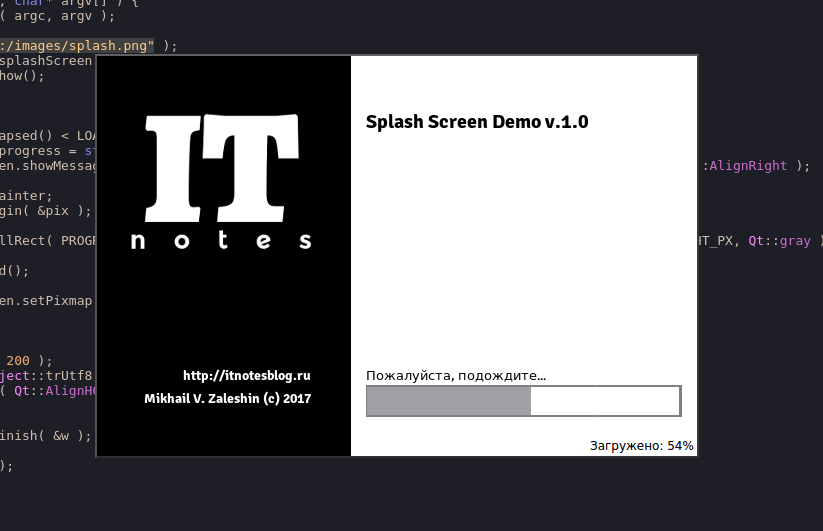Click the "ainter;" code line
The width and height of the screenshot is (823, 531).
click(26, 196)
